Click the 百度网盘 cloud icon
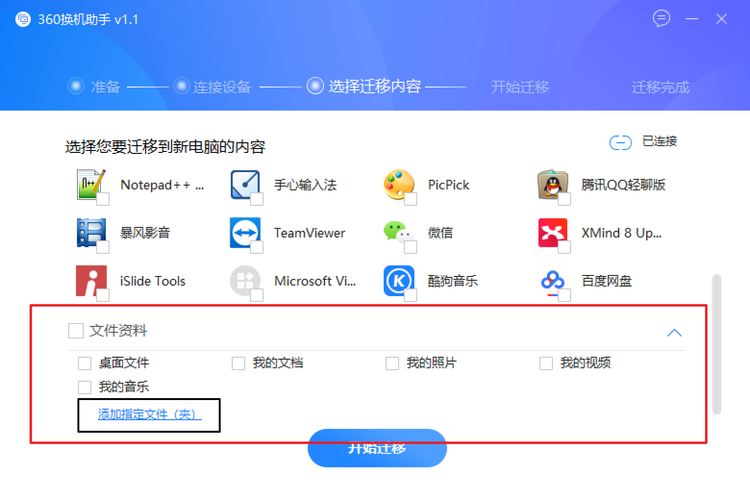Image resolution: width=750 pixels, height=500 pixels. 552,281
